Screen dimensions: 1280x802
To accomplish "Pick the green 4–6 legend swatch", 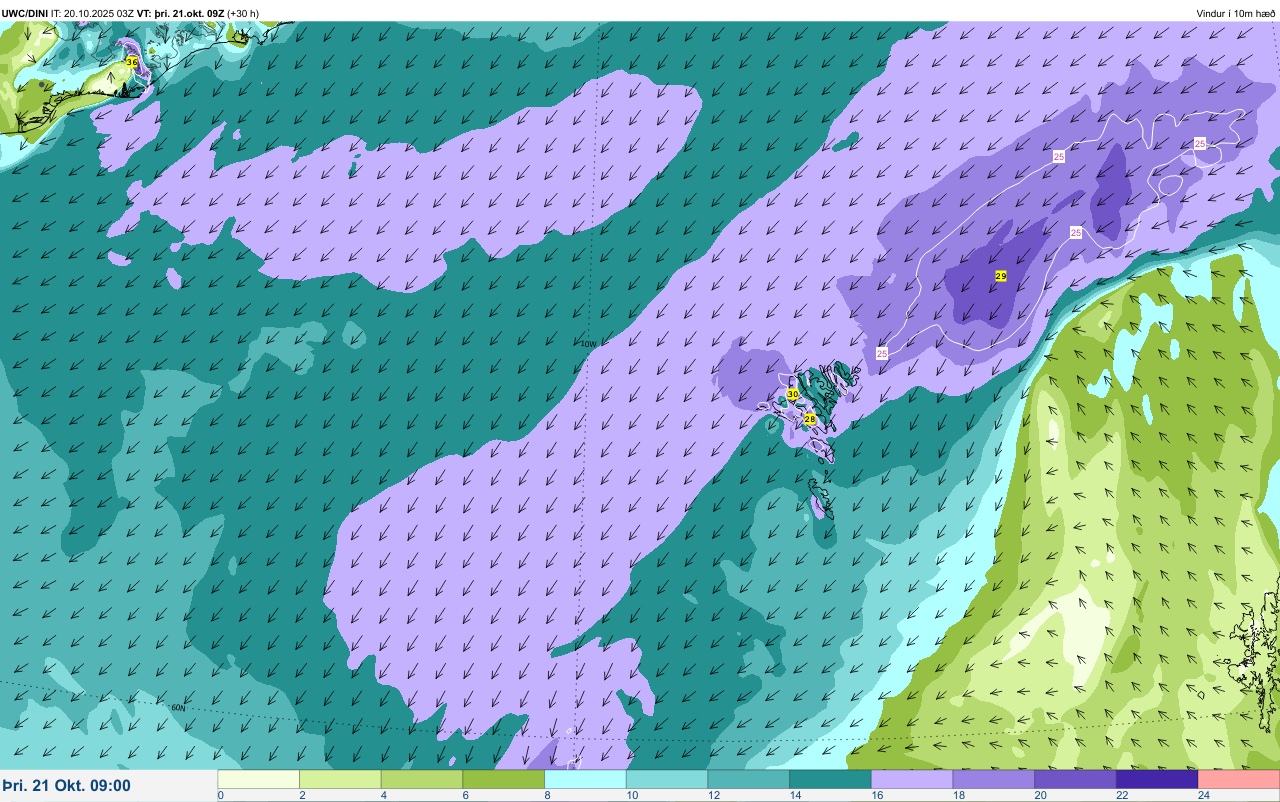I will (422, 779).
